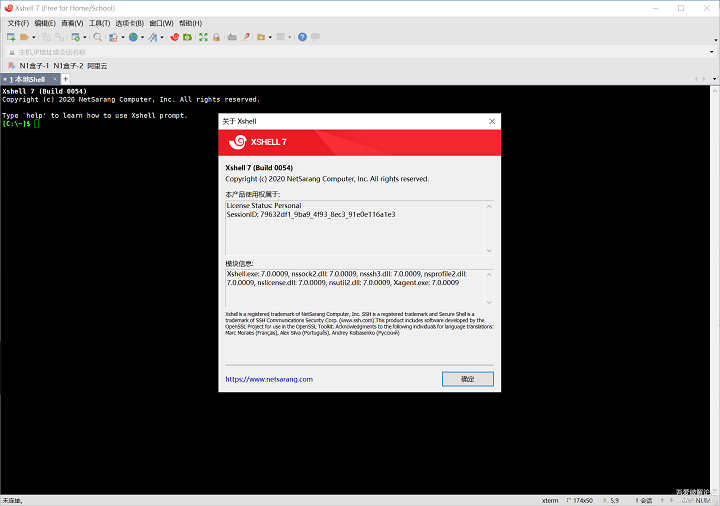
Task: Click the status bar up arrow icon
Action: pyautogui.click(x=662, y=500)
